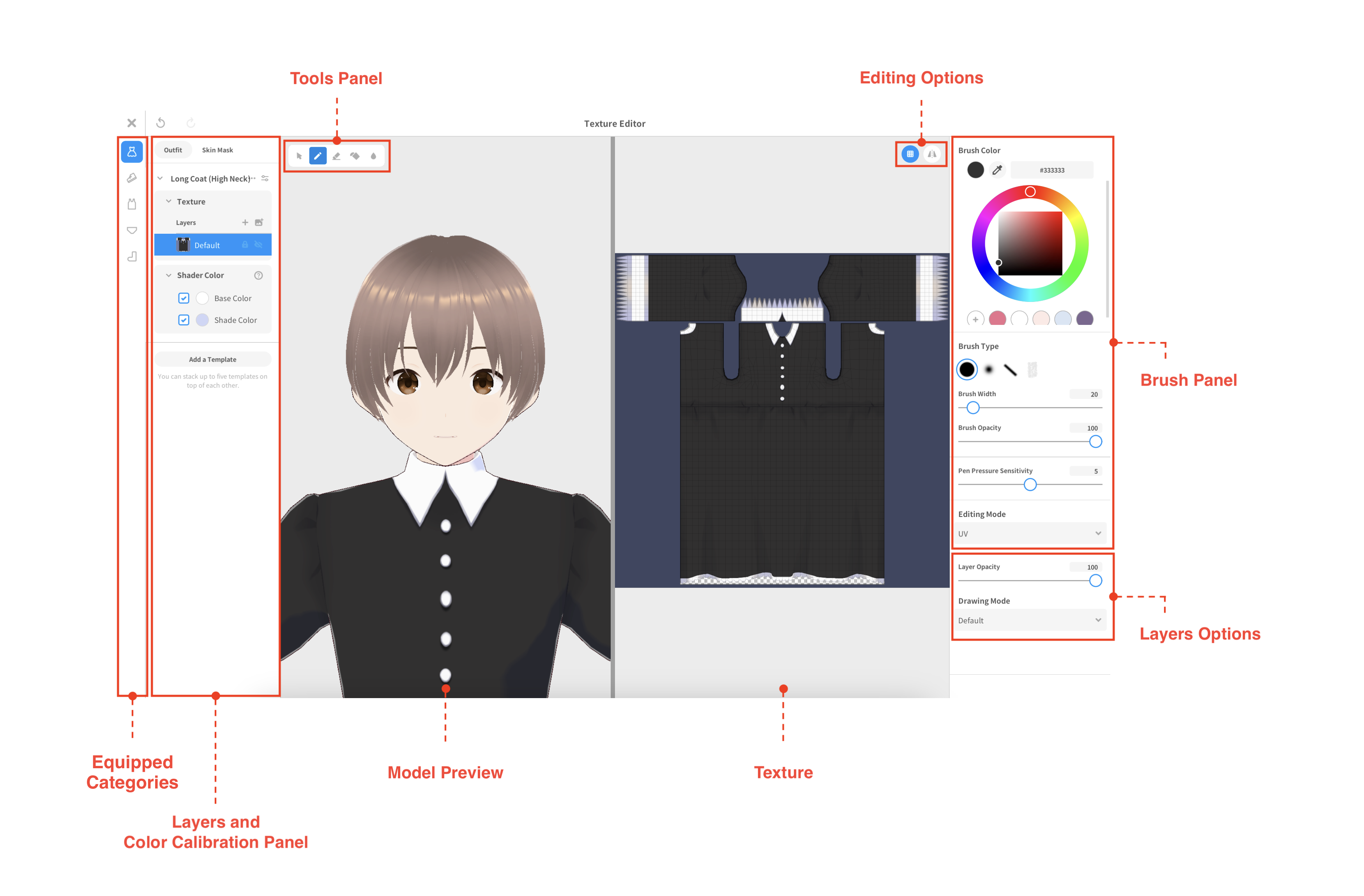The height and width of the screenshot is (896, 1364).
Task: Select the fill bucket tool
Action: [355, 156]
